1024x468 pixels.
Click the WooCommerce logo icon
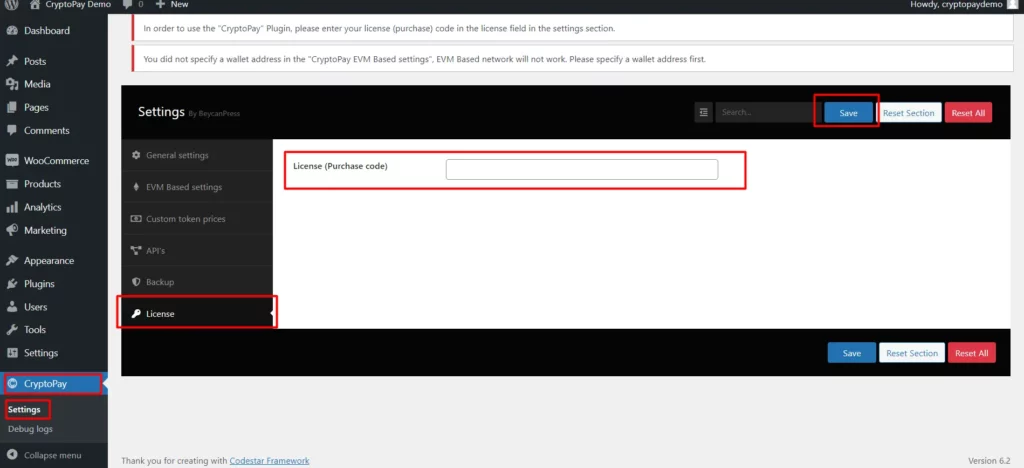pyautogui.click(x=12, y=161)
